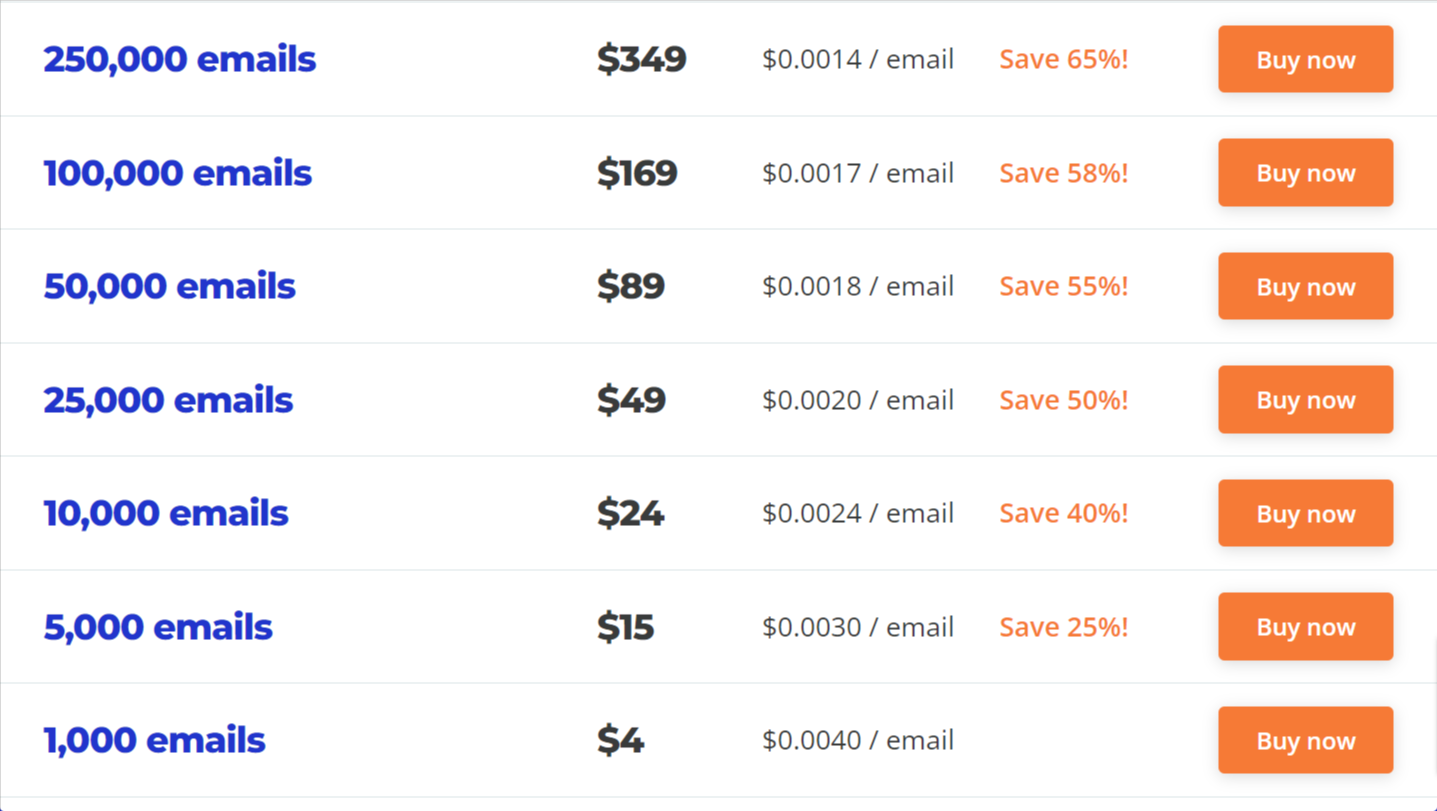1437x811 pixels.
Task: Click the 1,000 emails title
Action: tap(154, 740)
